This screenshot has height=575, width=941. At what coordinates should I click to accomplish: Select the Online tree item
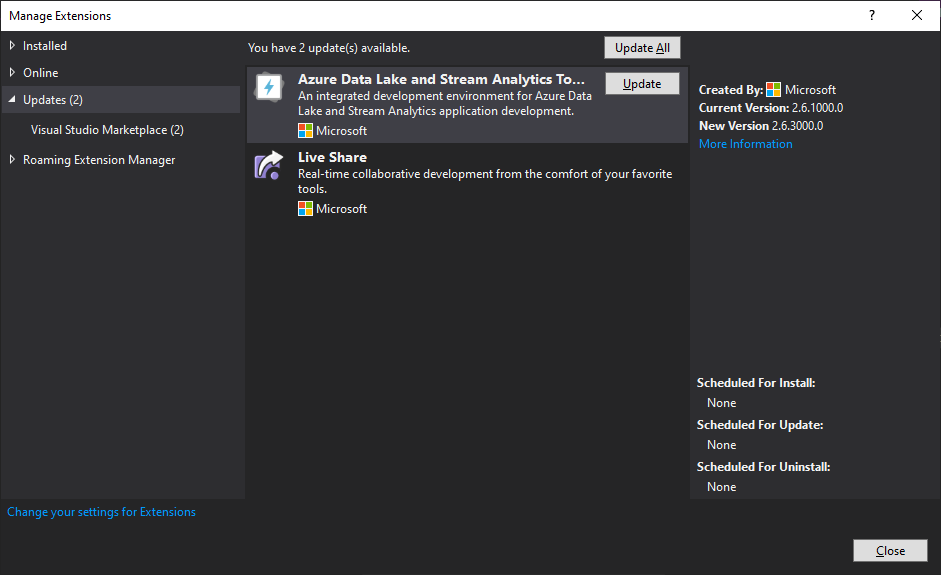(41, 73)
